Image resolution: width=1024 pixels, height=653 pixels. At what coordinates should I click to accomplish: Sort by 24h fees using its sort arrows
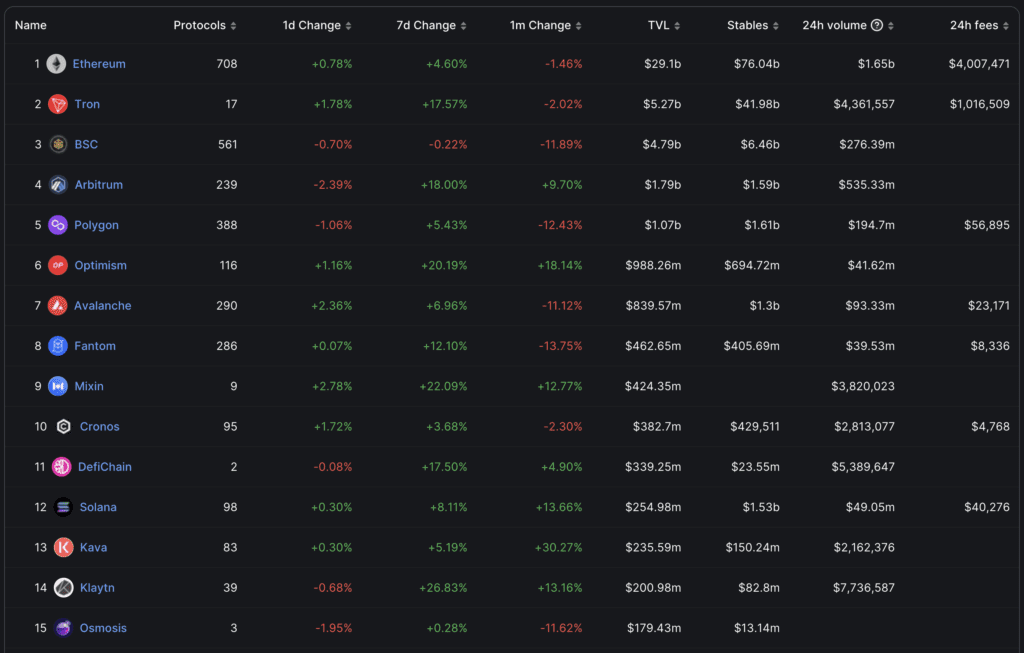click(x=1006, y=25)
